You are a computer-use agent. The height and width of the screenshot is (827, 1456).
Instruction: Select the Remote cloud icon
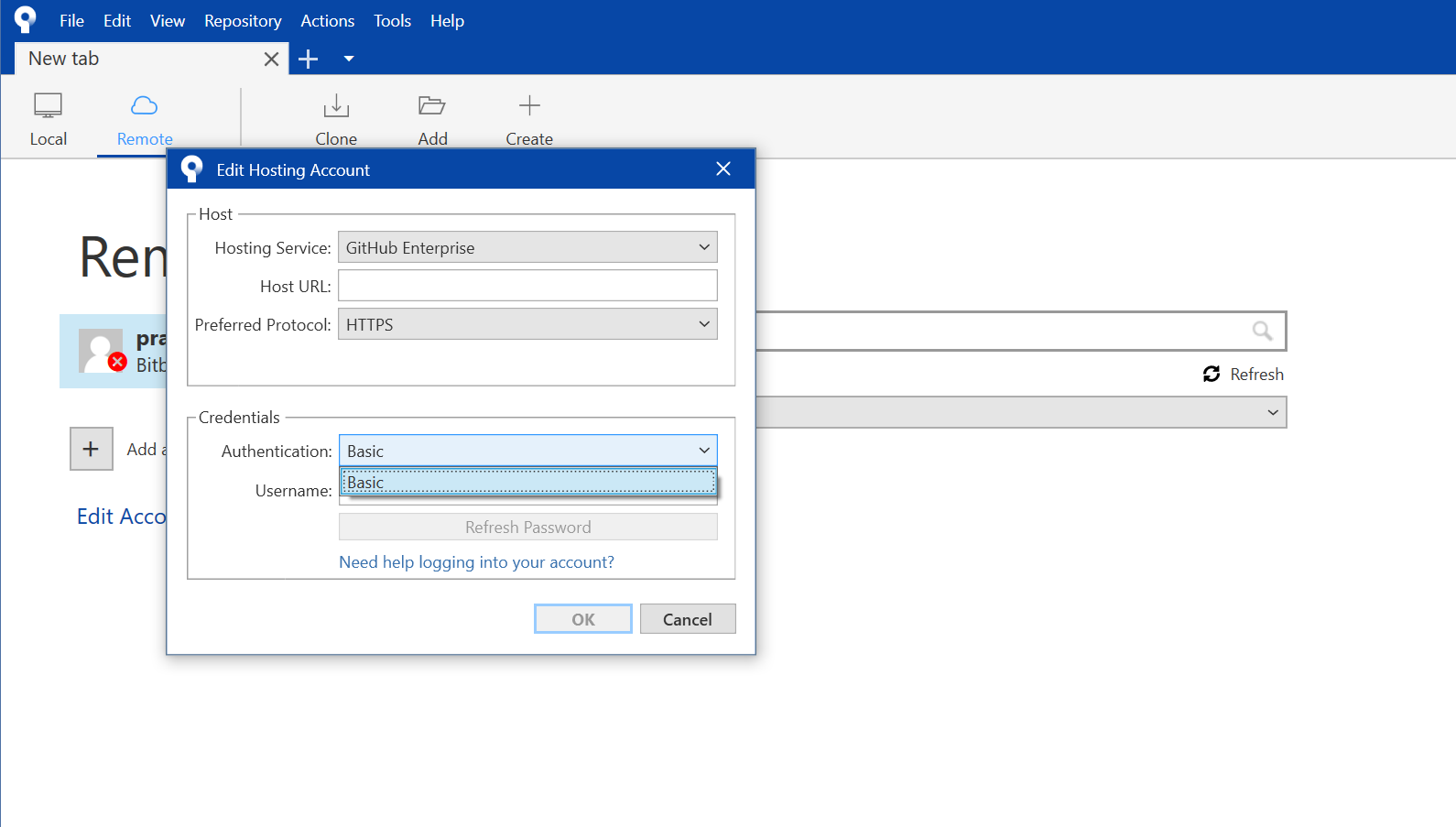(x=145, y=106)
